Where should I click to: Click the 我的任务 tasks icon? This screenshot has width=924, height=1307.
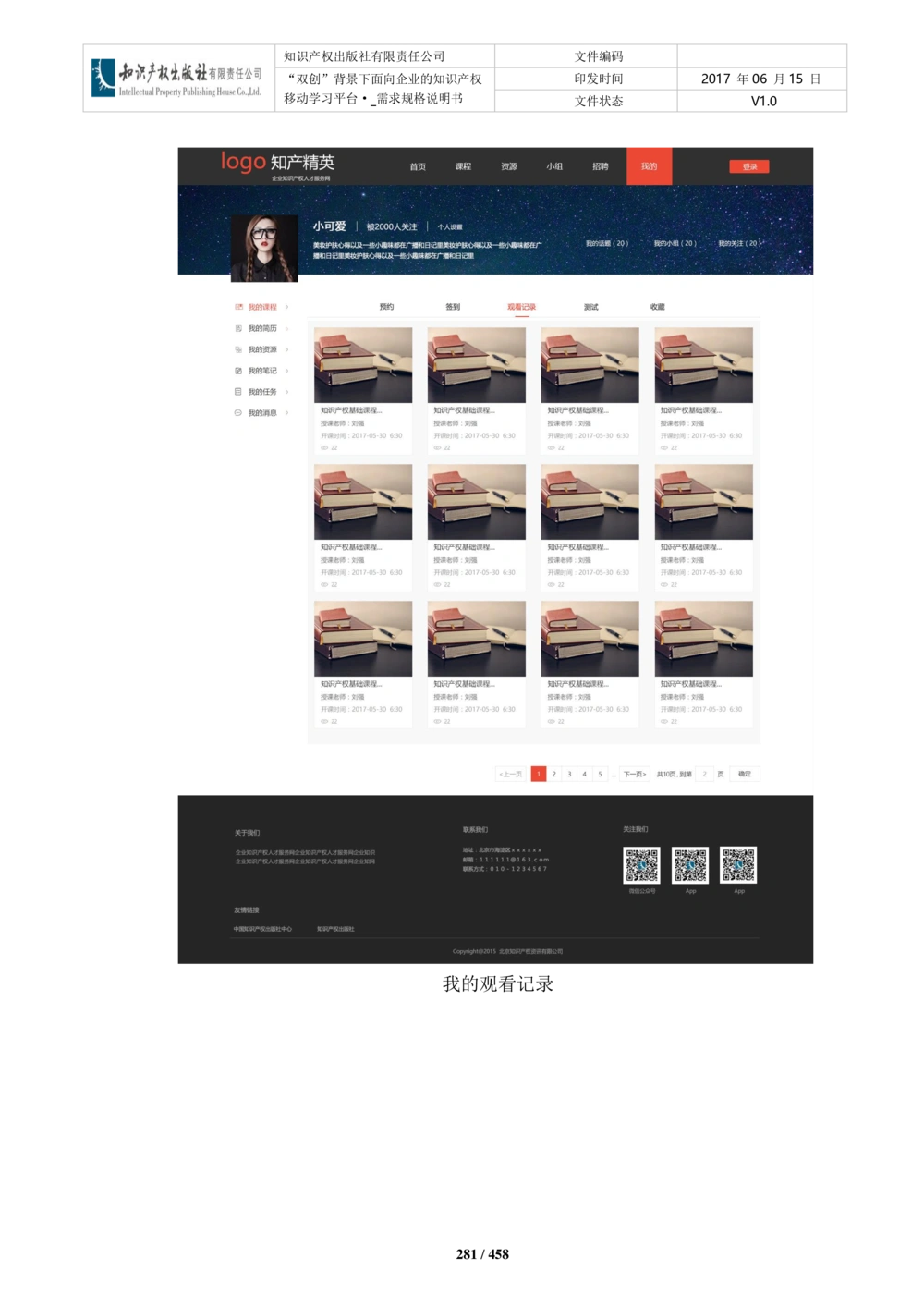[238, 392]
